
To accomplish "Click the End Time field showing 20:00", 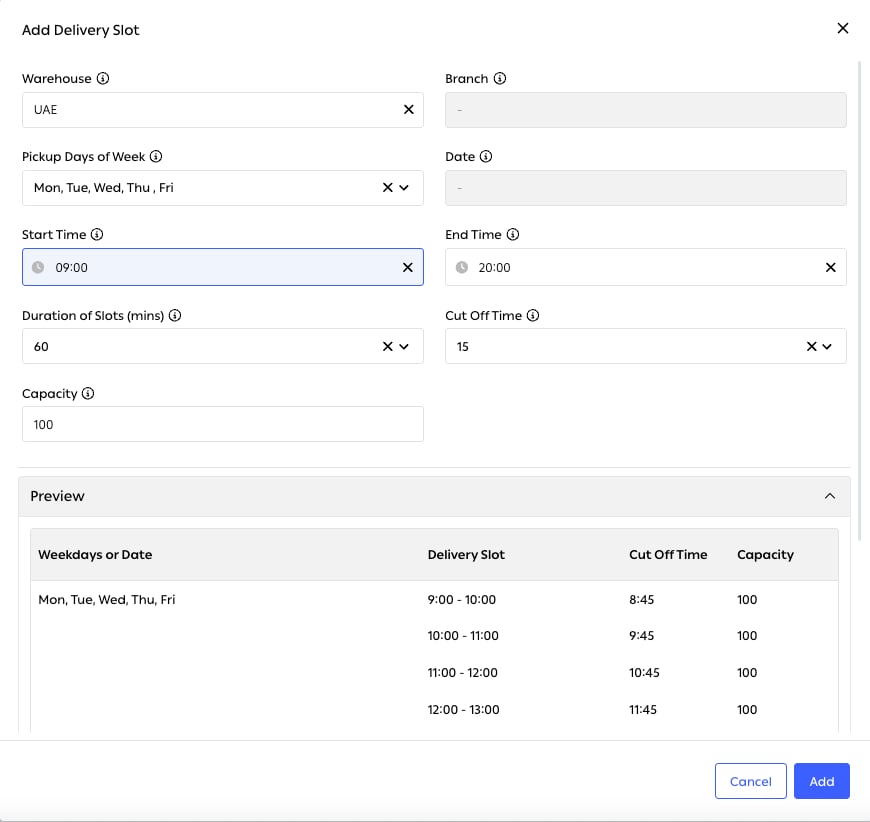I will (x=646, y=267).
